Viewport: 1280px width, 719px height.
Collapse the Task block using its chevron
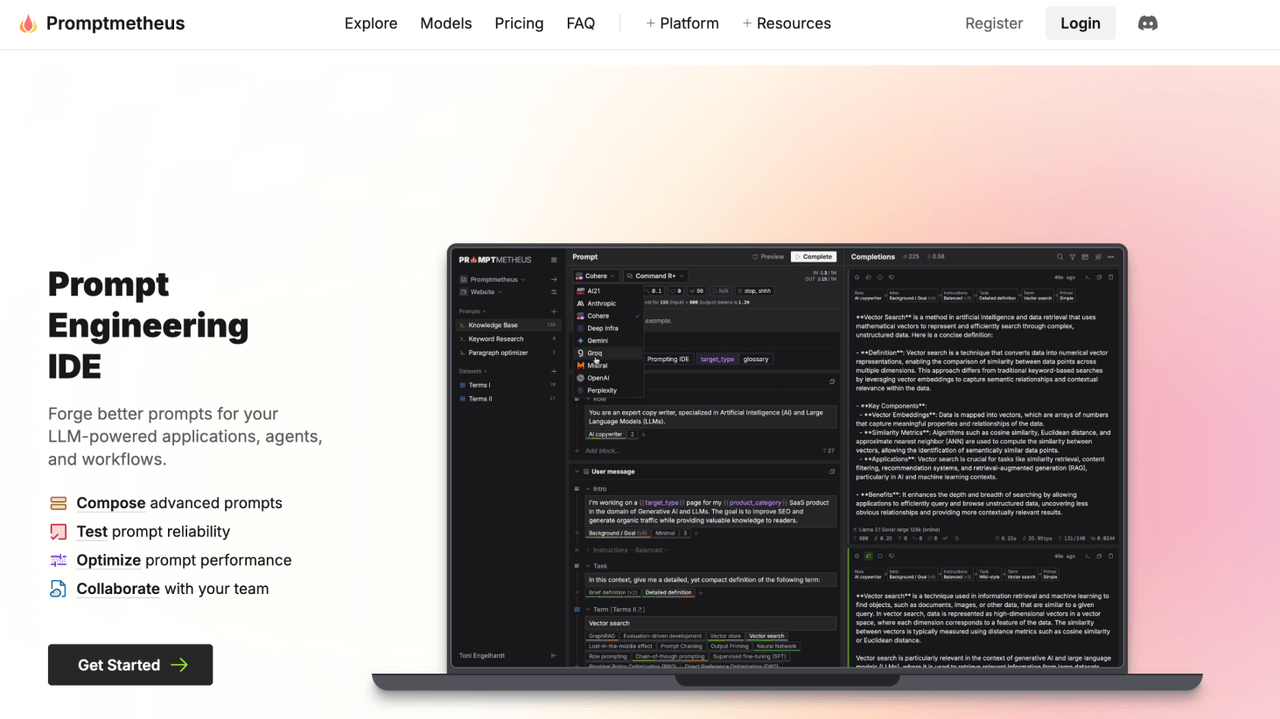(x=588, y=566)
